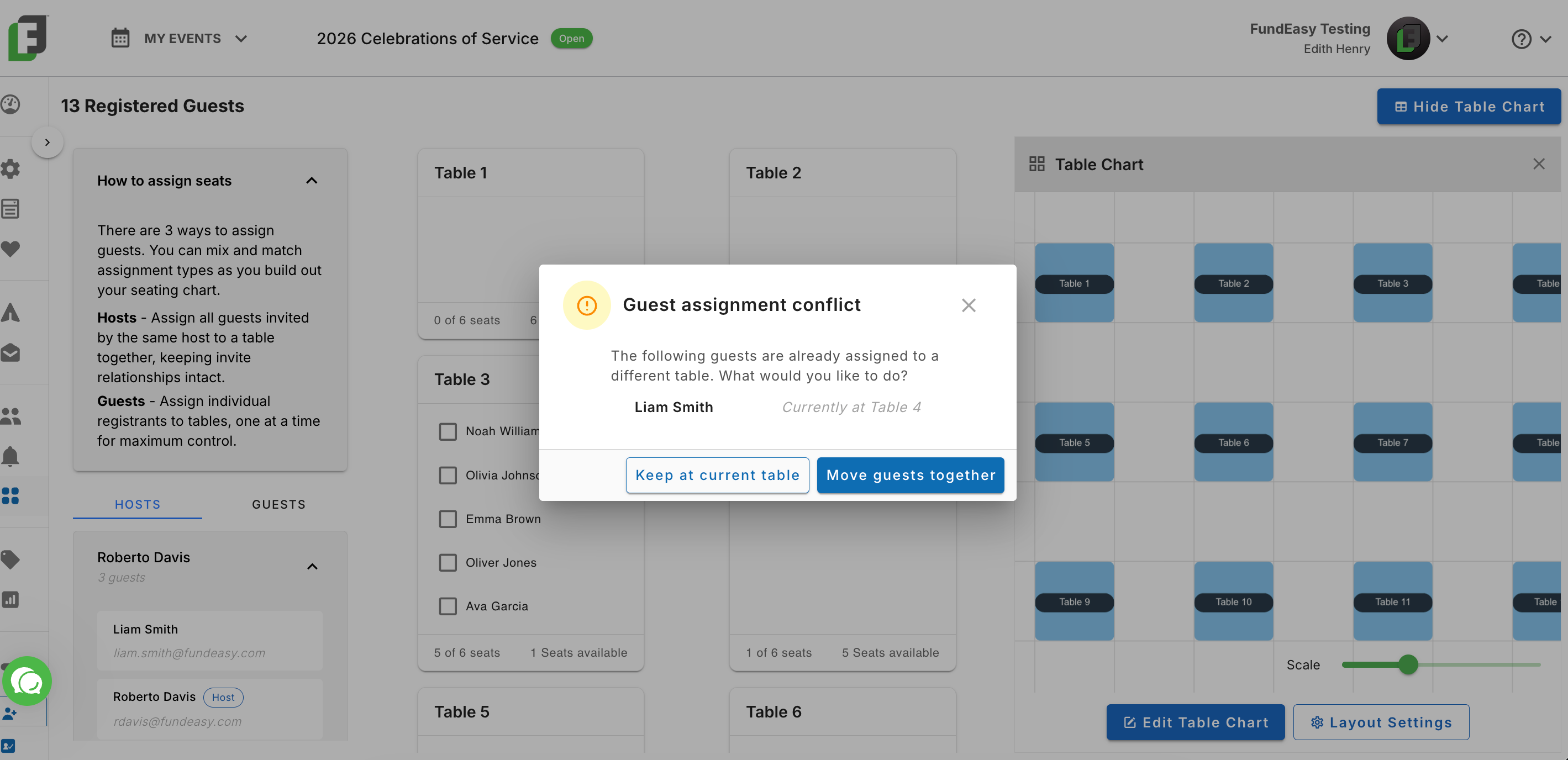Viewport: 1568px width, 760px height.
Task: Click Keep at current table button
Action: tap(717, 475)
